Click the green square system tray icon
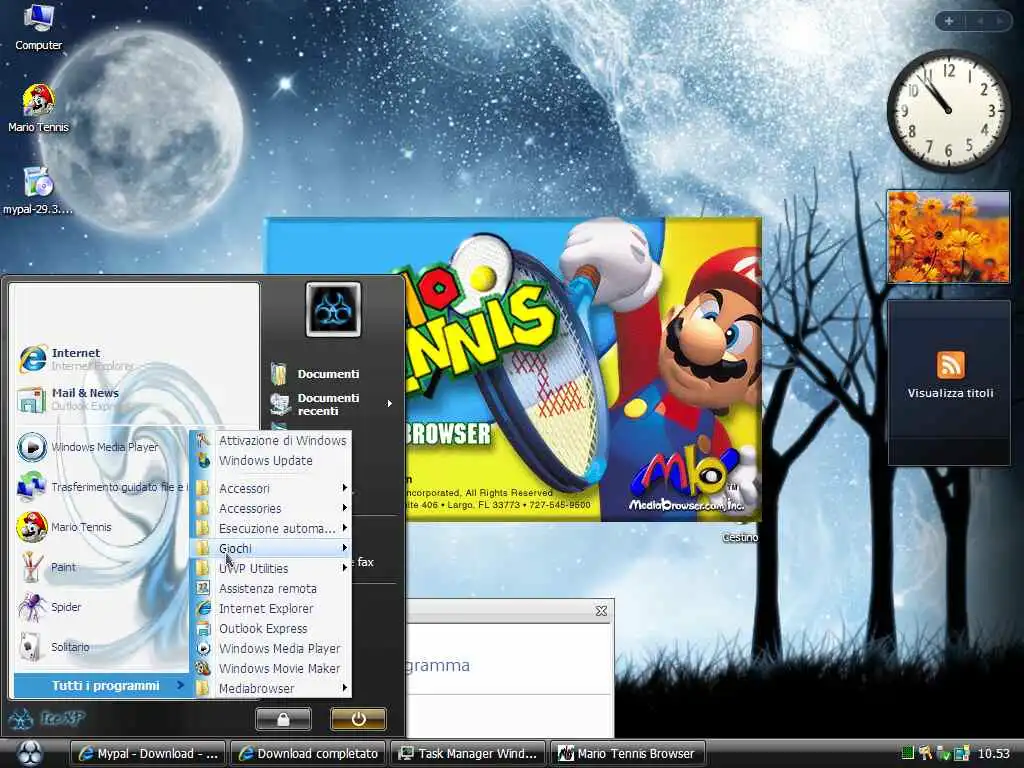This screenshot has height=768, width=1024. [x=907, y=753]
